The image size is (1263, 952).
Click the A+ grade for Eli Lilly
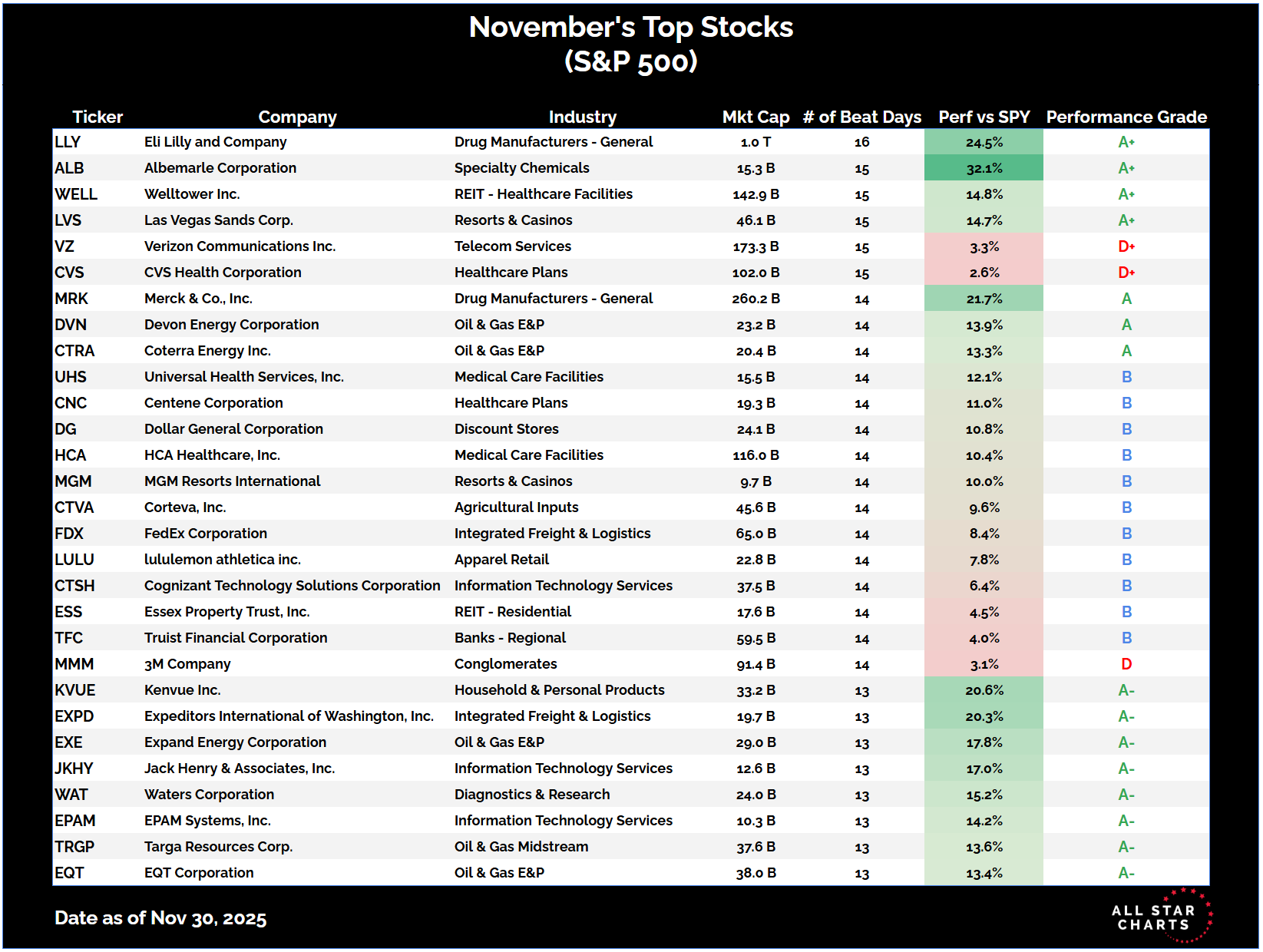tap(1126, 142)
